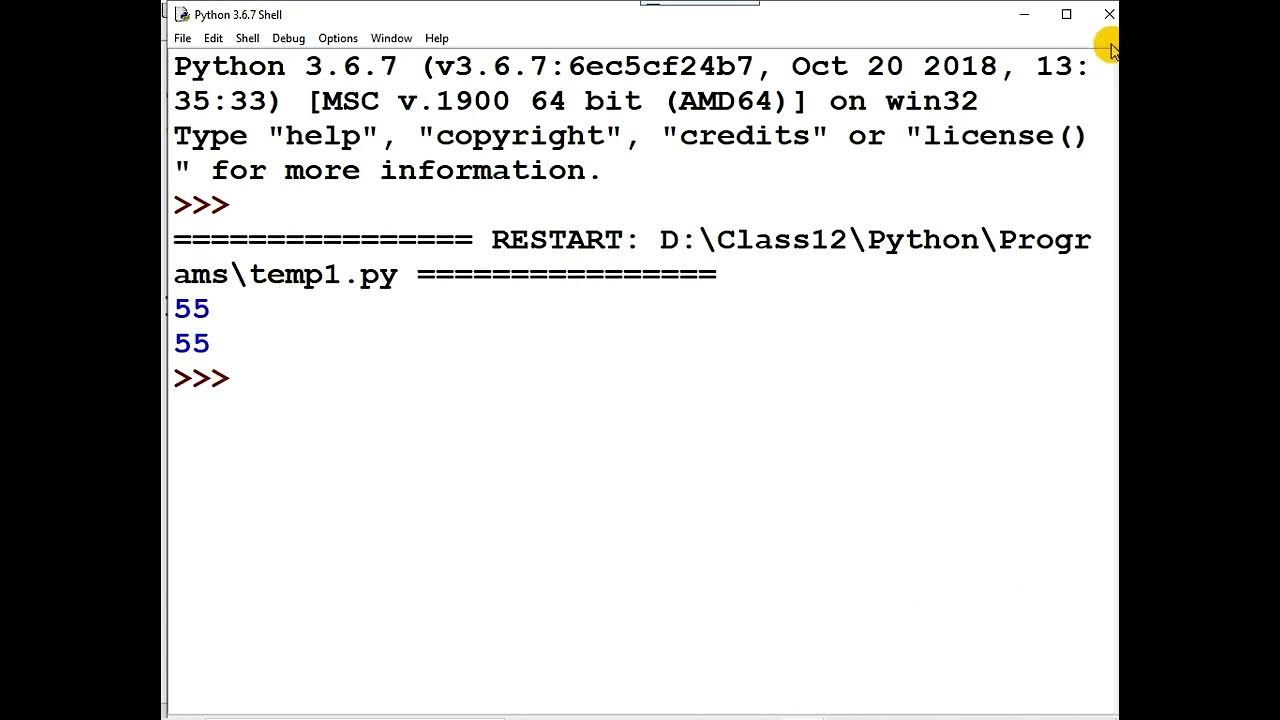
Task: Show the Options menu
Action: click(338, 38)
